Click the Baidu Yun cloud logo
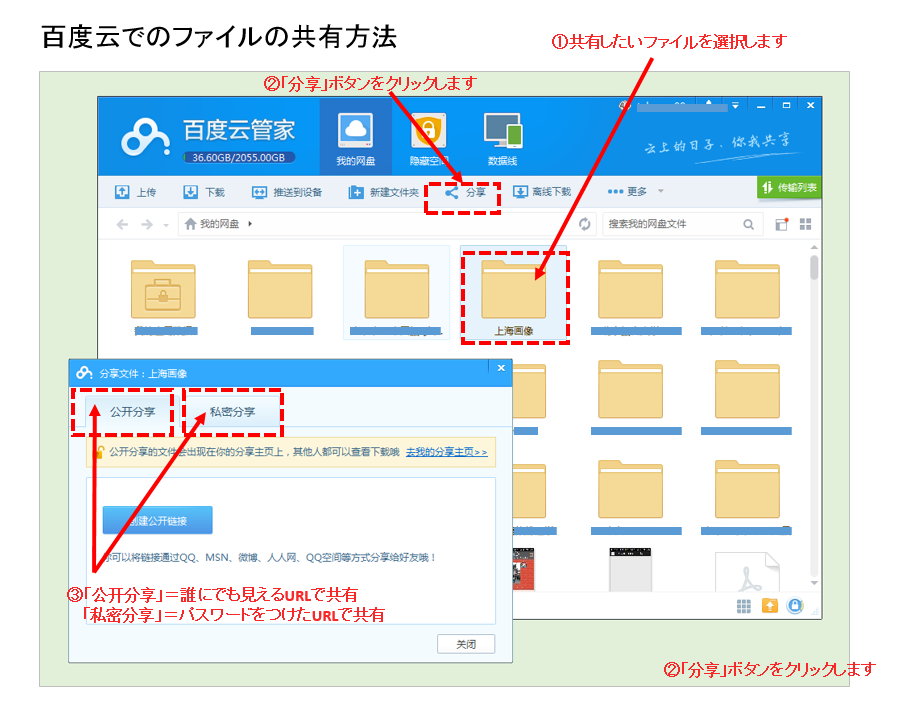The image size is (904, 711). (145, 137)
